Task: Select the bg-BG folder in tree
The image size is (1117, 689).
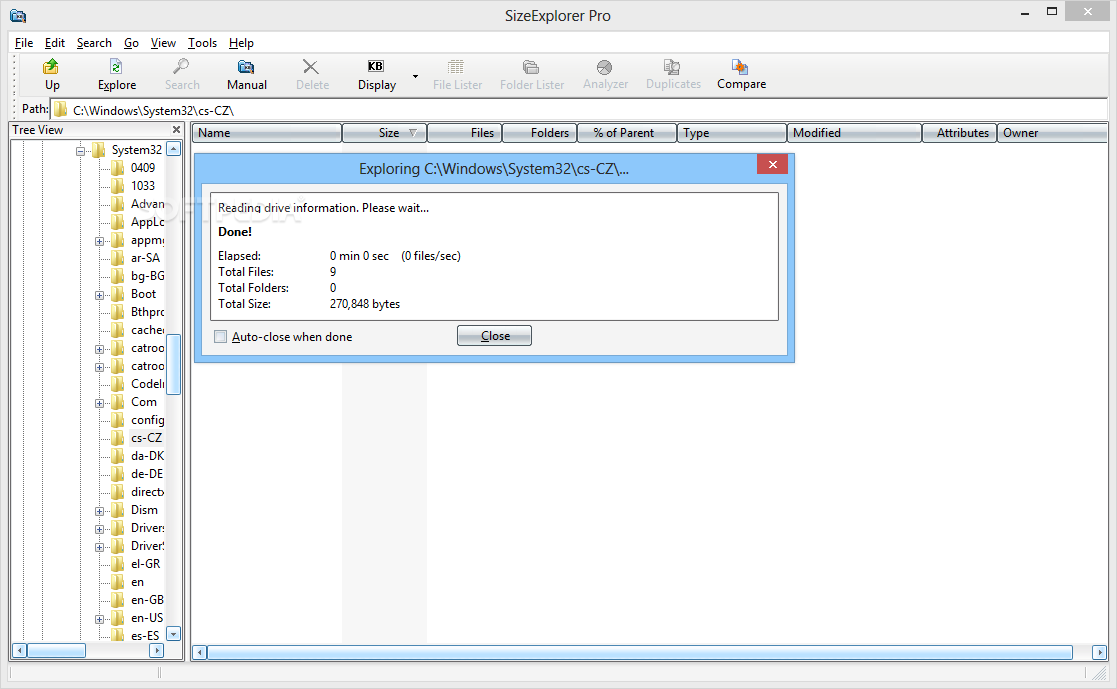Action: (147, 276)
